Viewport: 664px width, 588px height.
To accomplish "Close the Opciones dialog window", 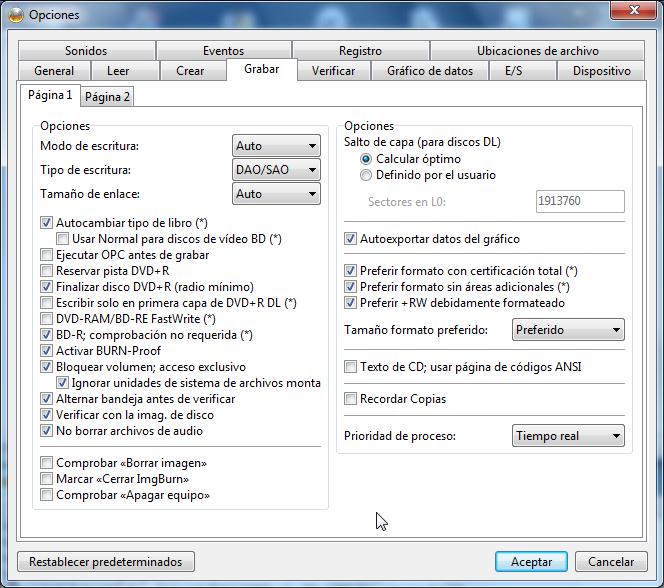I will point(634,10).
